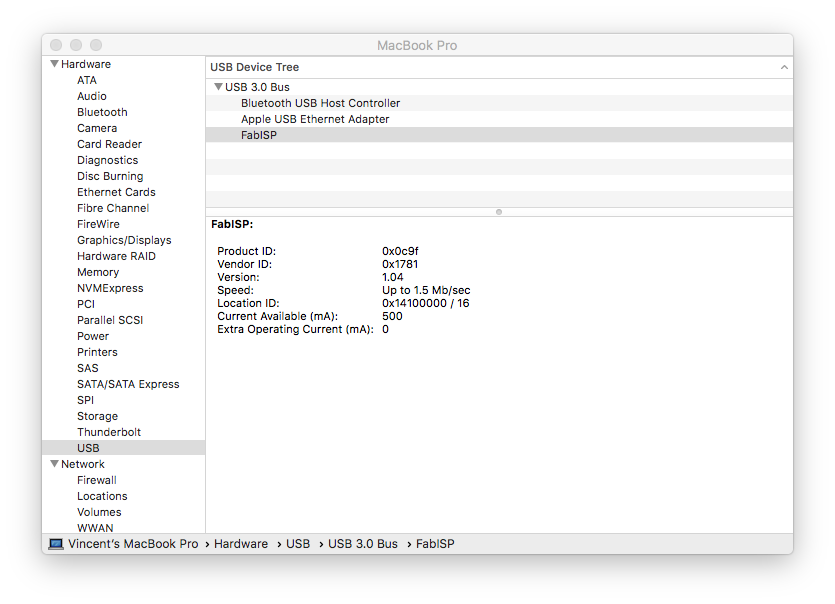Click the Product ID value 0x0c9f

click(x=400, y=251)
